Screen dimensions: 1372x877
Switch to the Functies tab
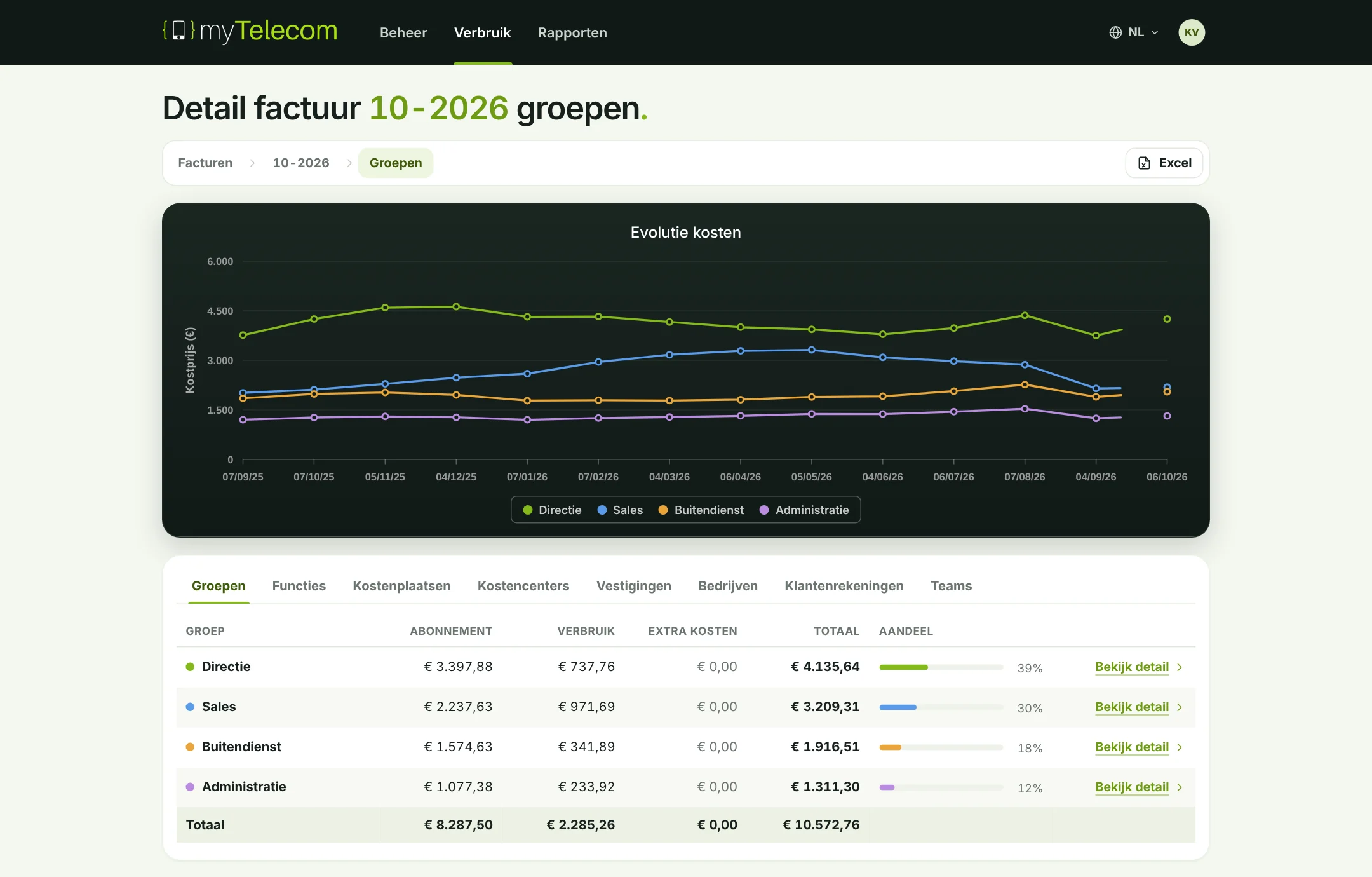click(x=299, y=586)
